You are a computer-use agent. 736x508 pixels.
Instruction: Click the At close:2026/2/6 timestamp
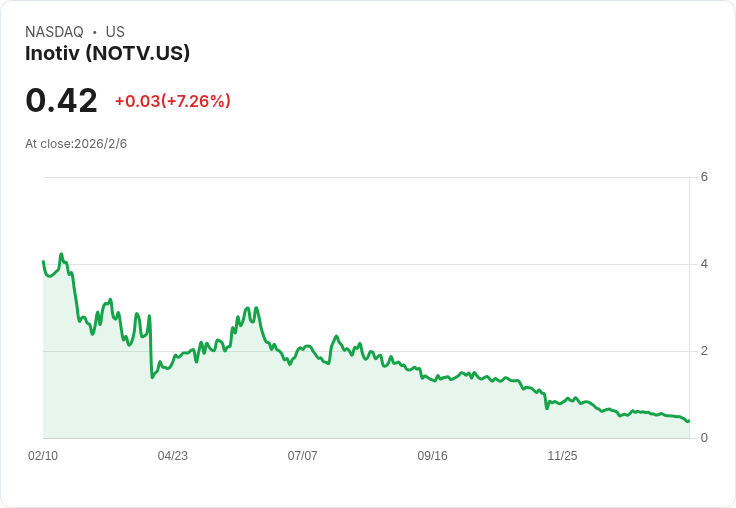pyautogui.click(x=76, y=144)
